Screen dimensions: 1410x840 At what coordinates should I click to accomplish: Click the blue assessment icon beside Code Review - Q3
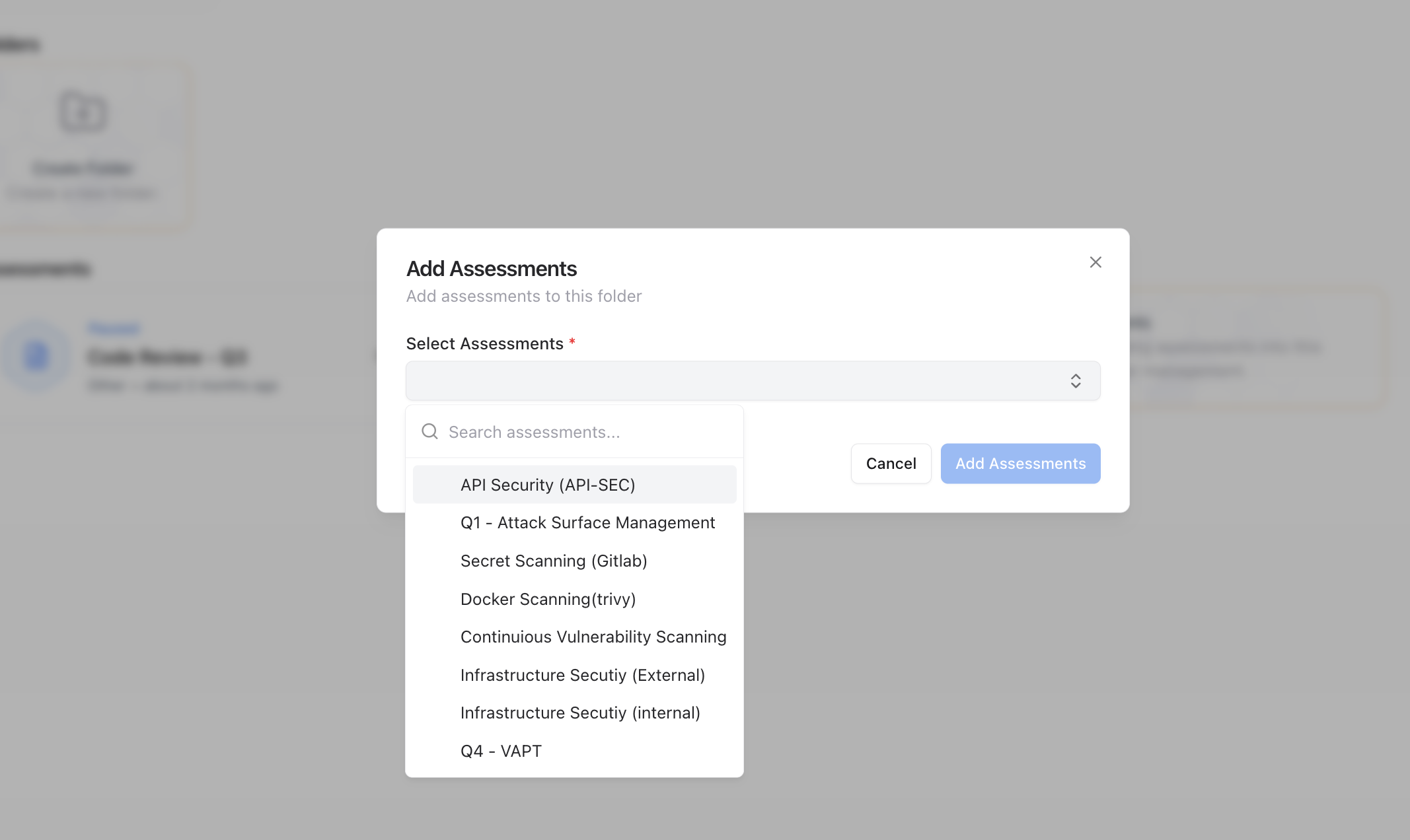click(x=38, y=357)
